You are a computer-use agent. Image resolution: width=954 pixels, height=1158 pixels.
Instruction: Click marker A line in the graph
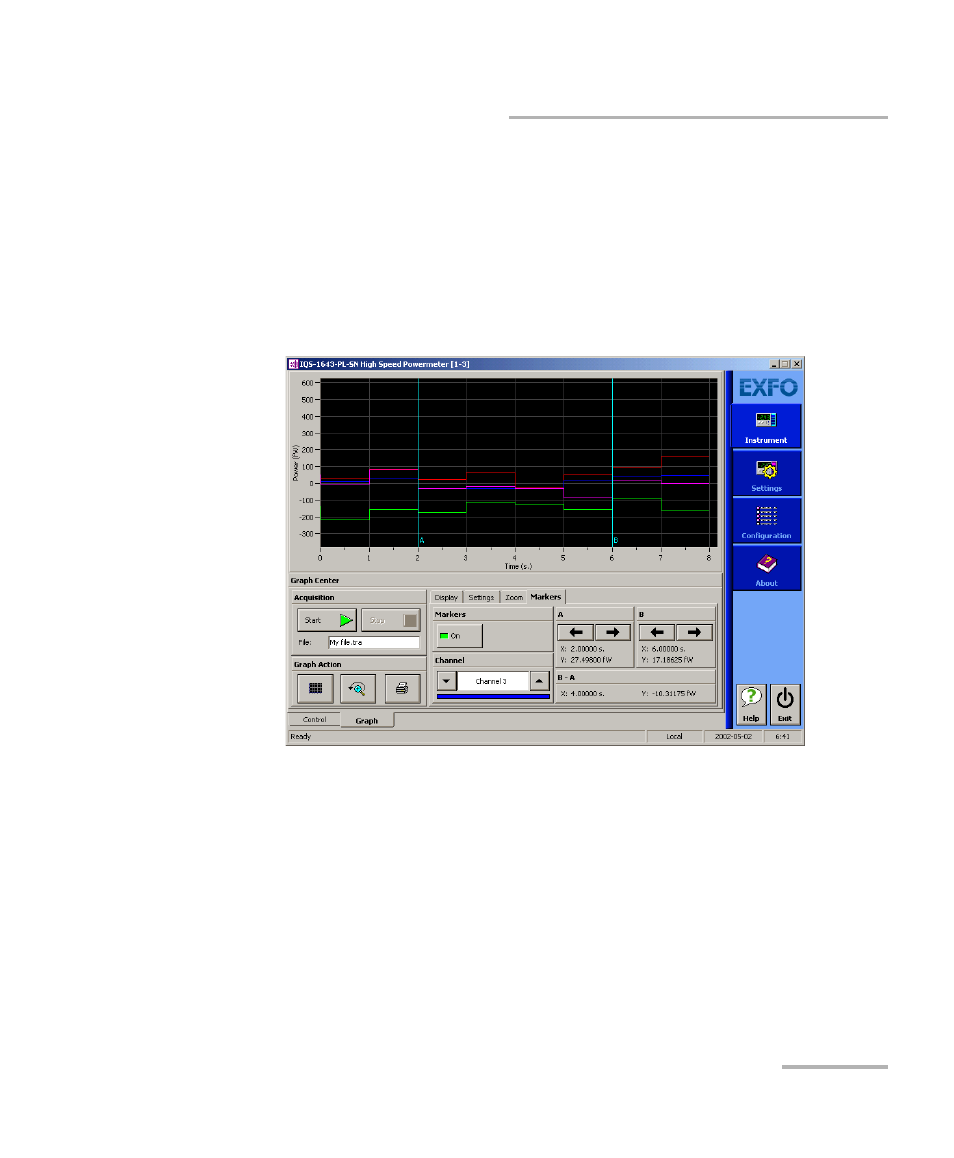pyautogui.click(x=419, y=463)
